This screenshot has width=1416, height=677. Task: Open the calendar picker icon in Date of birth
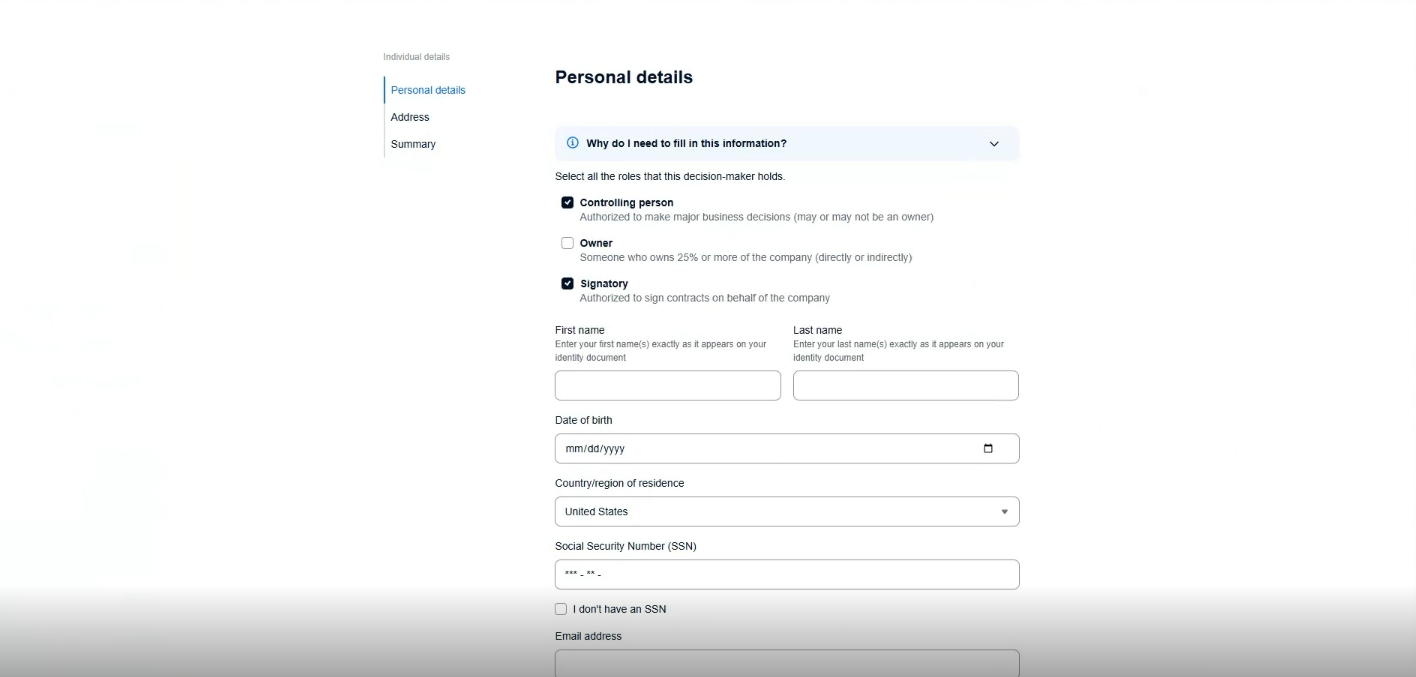coord(988,448)
